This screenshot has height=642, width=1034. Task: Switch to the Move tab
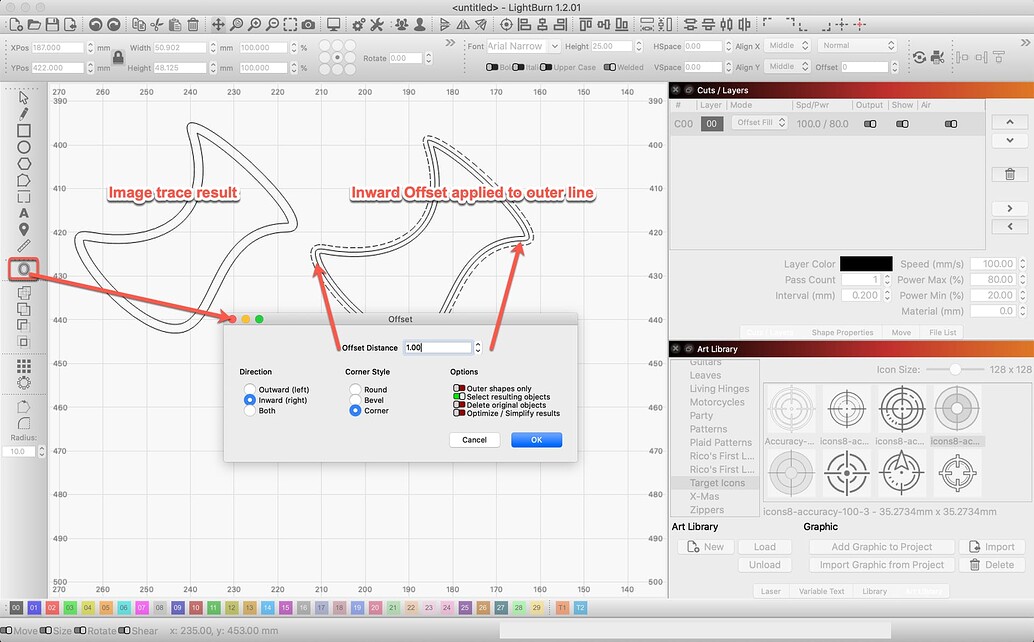(x=901, y=332)
